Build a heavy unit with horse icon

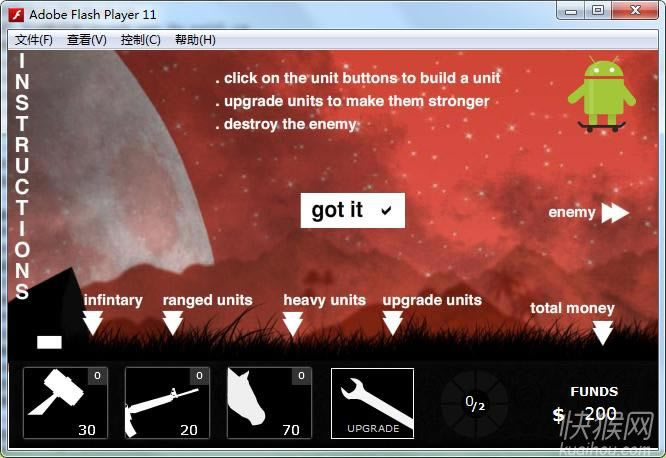tap(269, 403)
